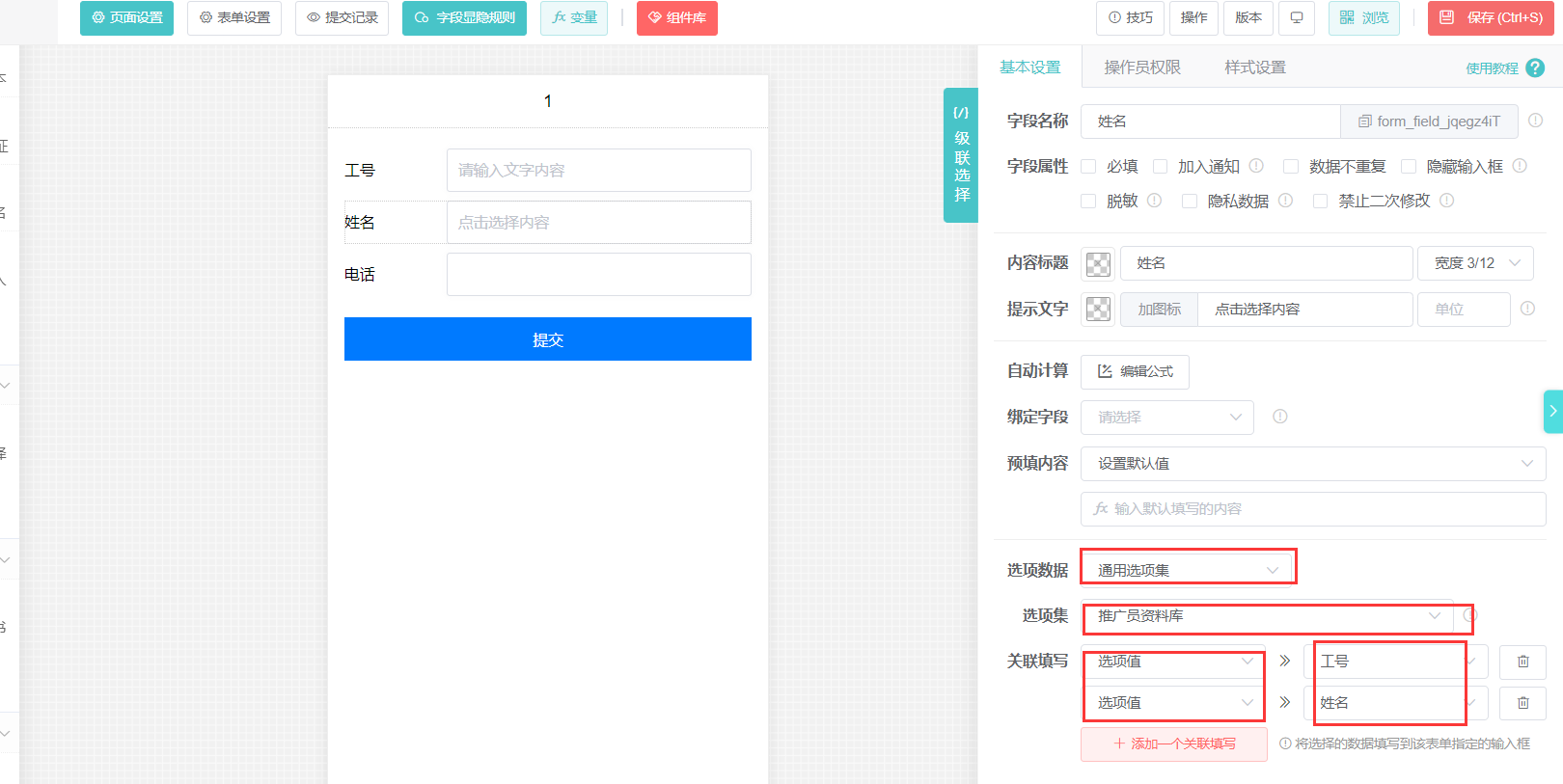
Task: Open the 绑定字段 请选择 dropdown
Action: click(x=1167, y=418)
